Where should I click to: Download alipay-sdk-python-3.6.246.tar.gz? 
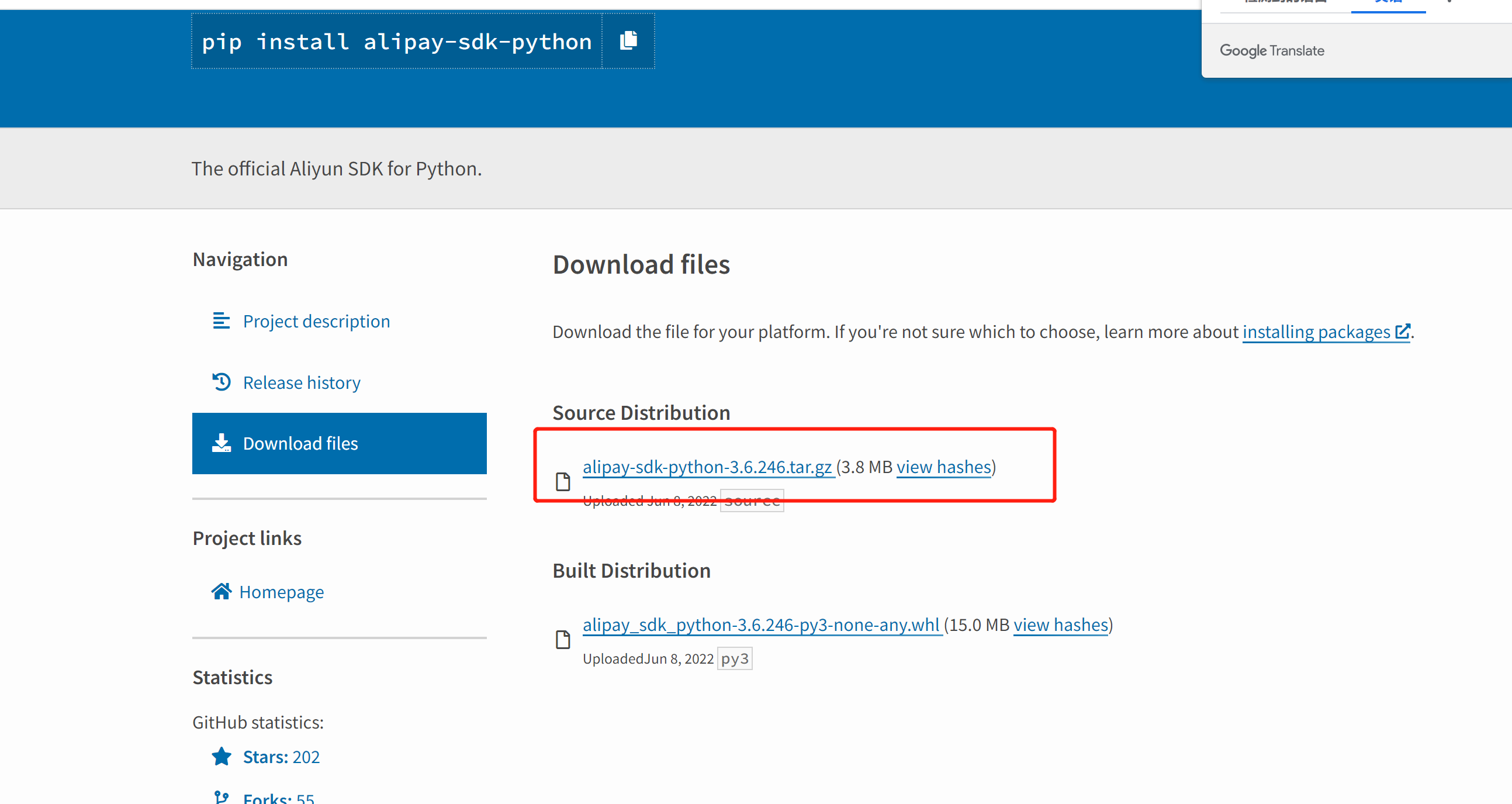point(707,467)
